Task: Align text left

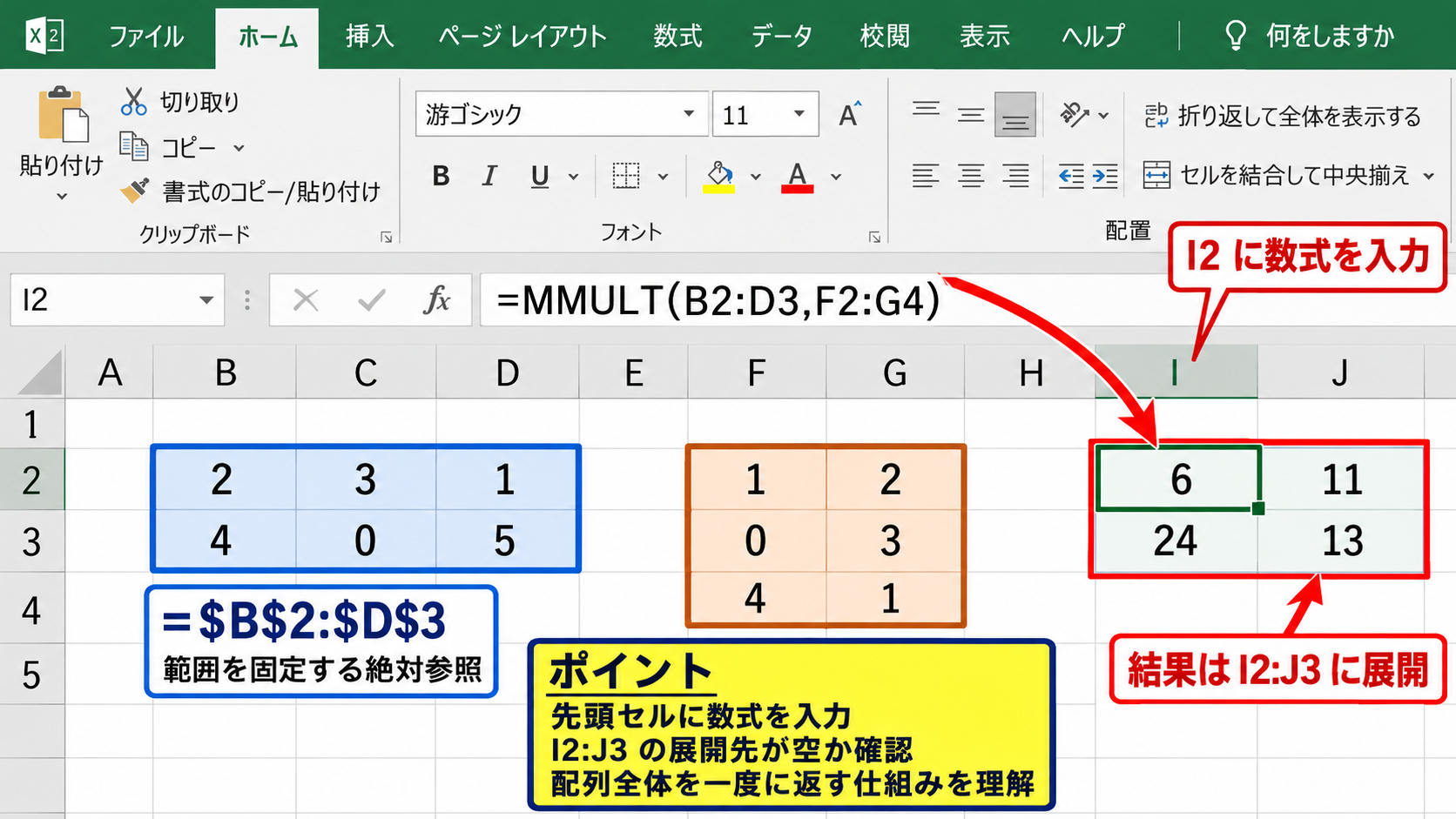Action: coord(926,176)
